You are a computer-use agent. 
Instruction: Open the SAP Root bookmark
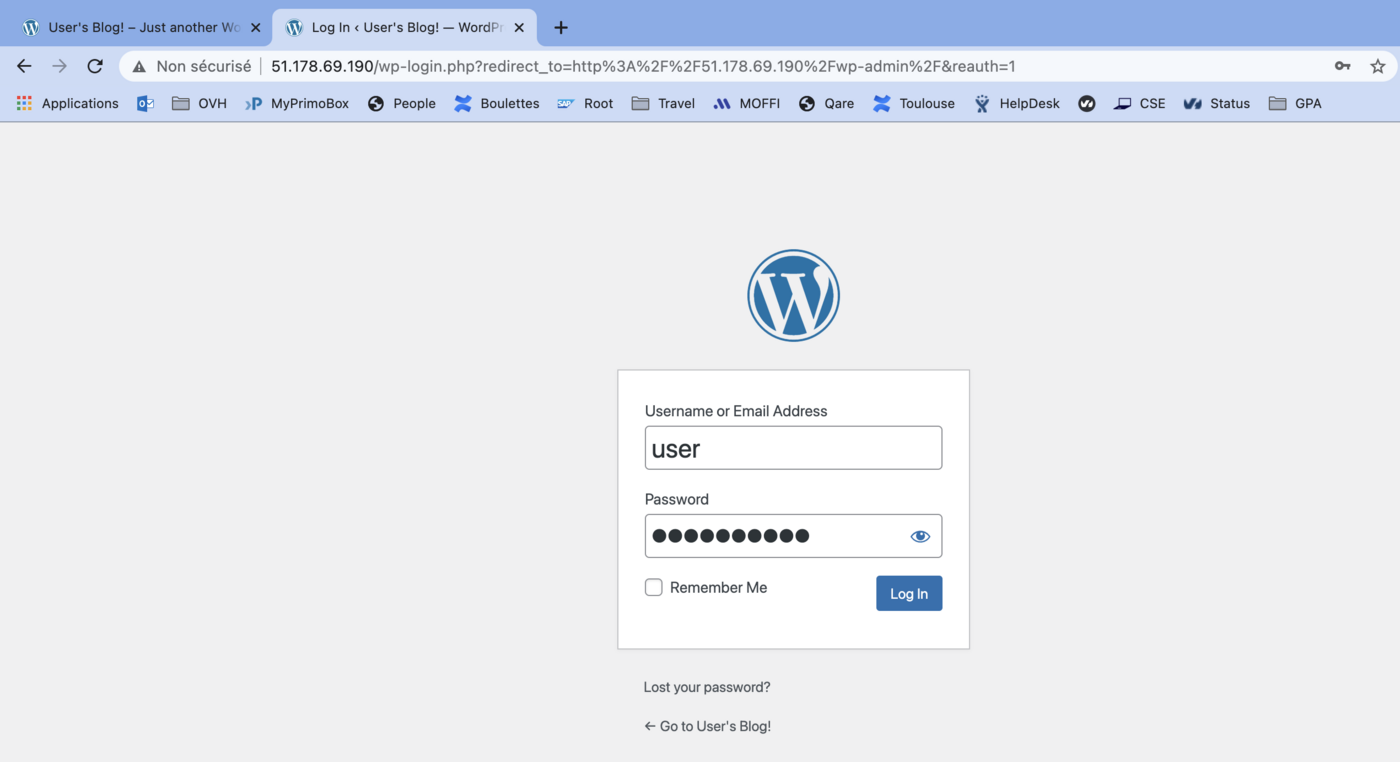pyautogui.click(x=585, y=103)
